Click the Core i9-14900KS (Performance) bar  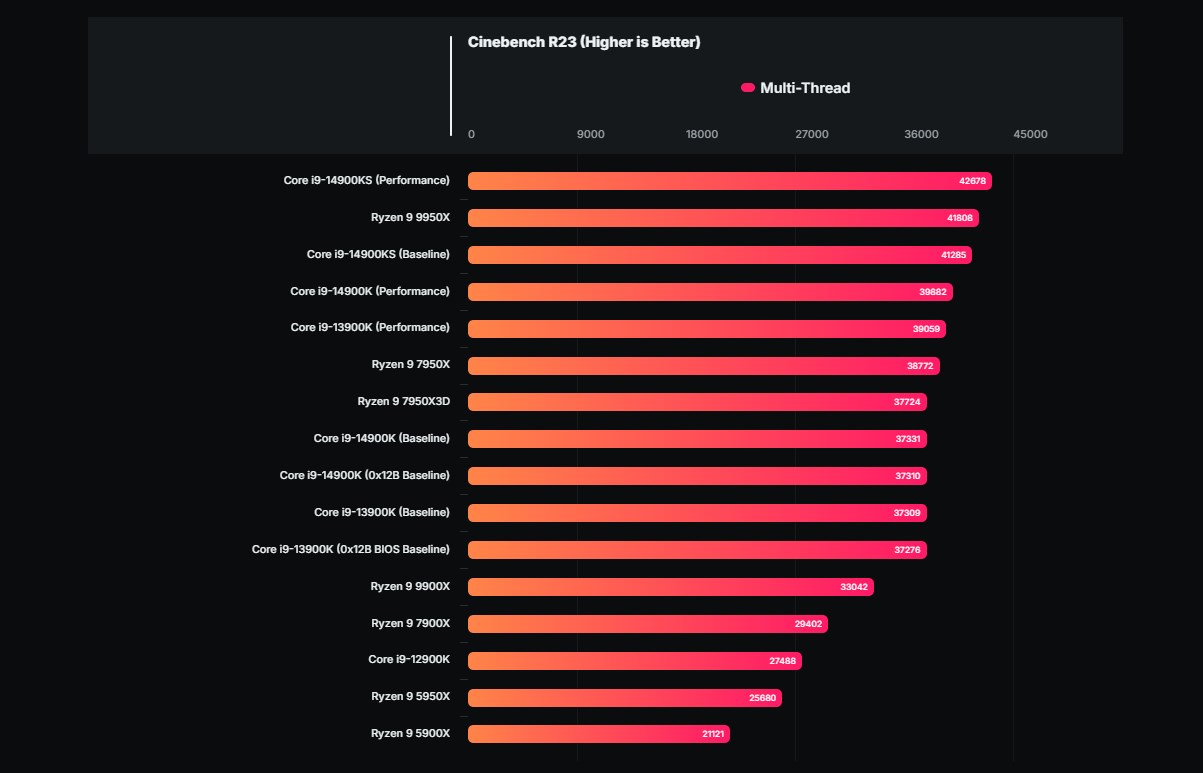click(x=730, y=181)
